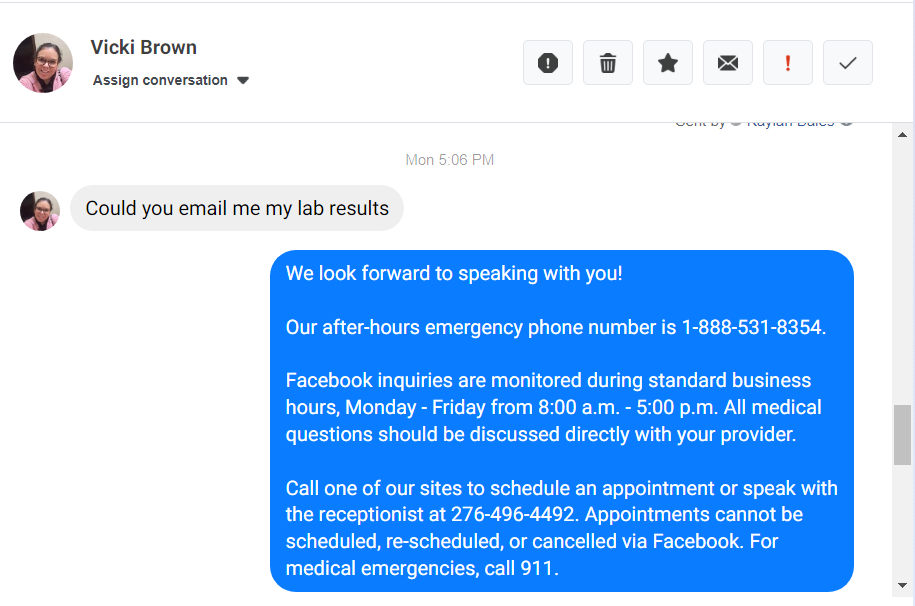915x606 pixels.
Task: Flag conversation with red exclamation icon
Action: (x=788, y=63)
